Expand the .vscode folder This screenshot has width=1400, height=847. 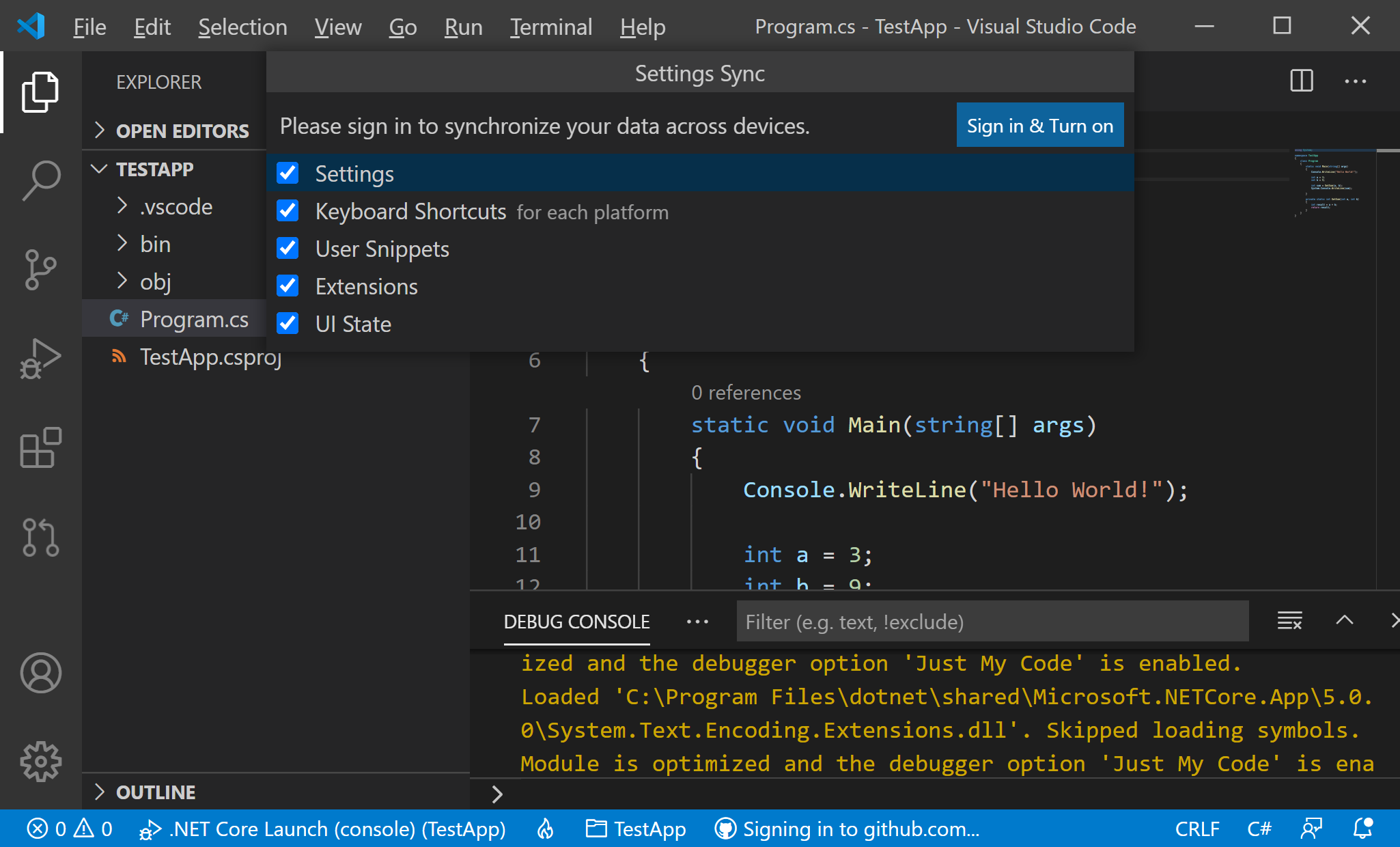(x=176, y=206)
